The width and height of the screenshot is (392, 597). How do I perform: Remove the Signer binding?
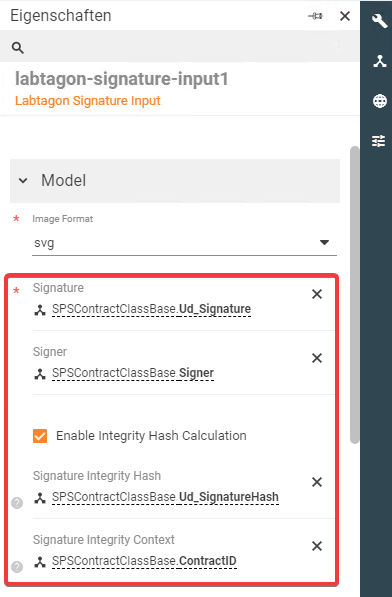click(x=317, y=358)
